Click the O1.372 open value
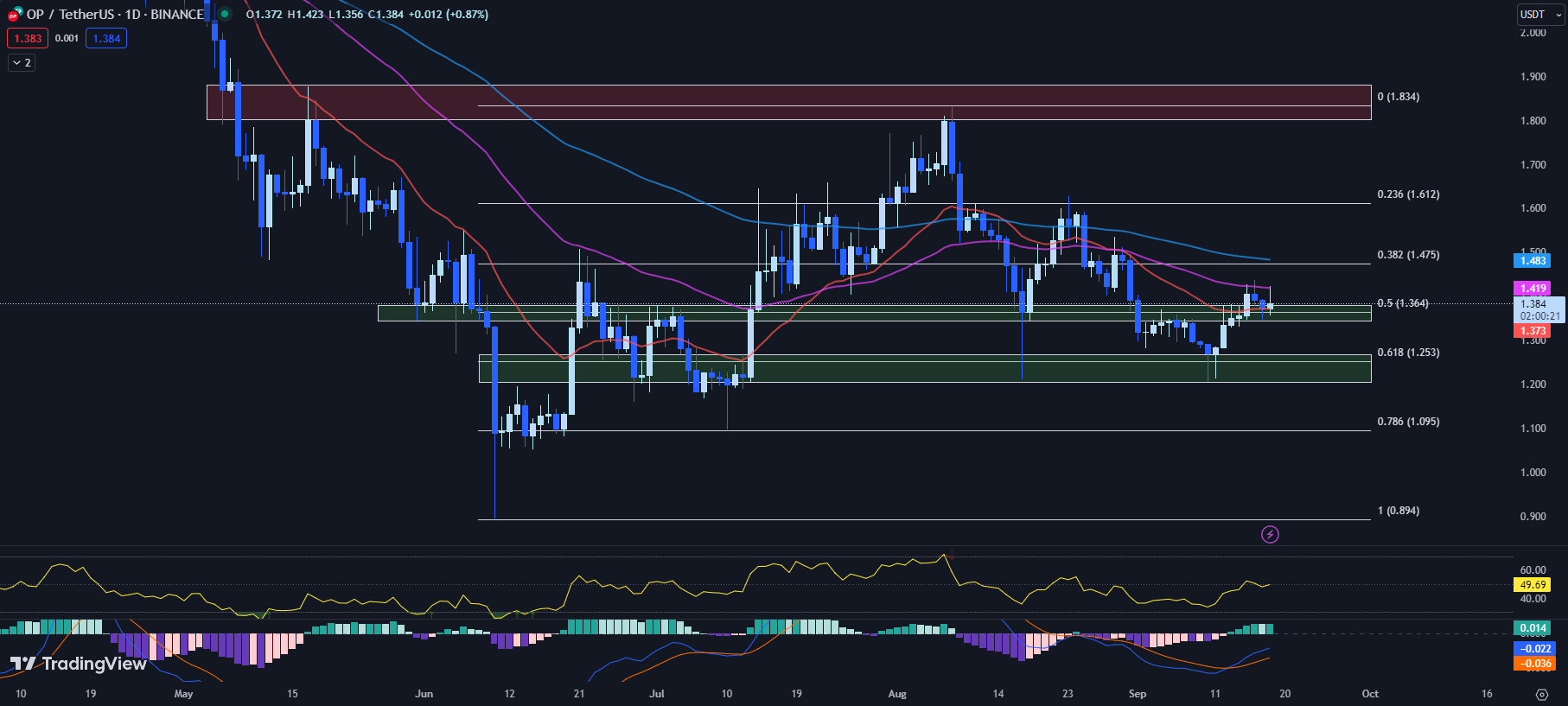This screenshot has height=706, width=1568. point(264,15)
